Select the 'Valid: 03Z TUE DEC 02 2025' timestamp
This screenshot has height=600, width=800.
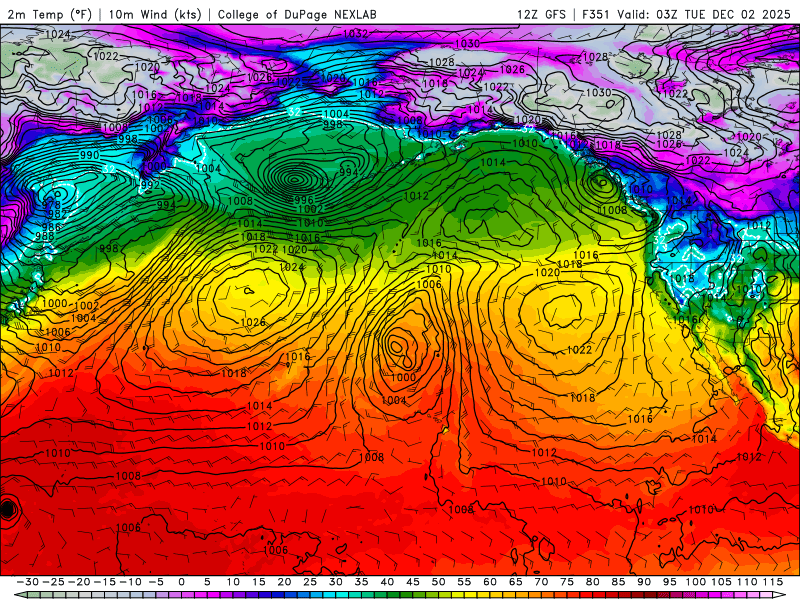click(x=704, y=14)
